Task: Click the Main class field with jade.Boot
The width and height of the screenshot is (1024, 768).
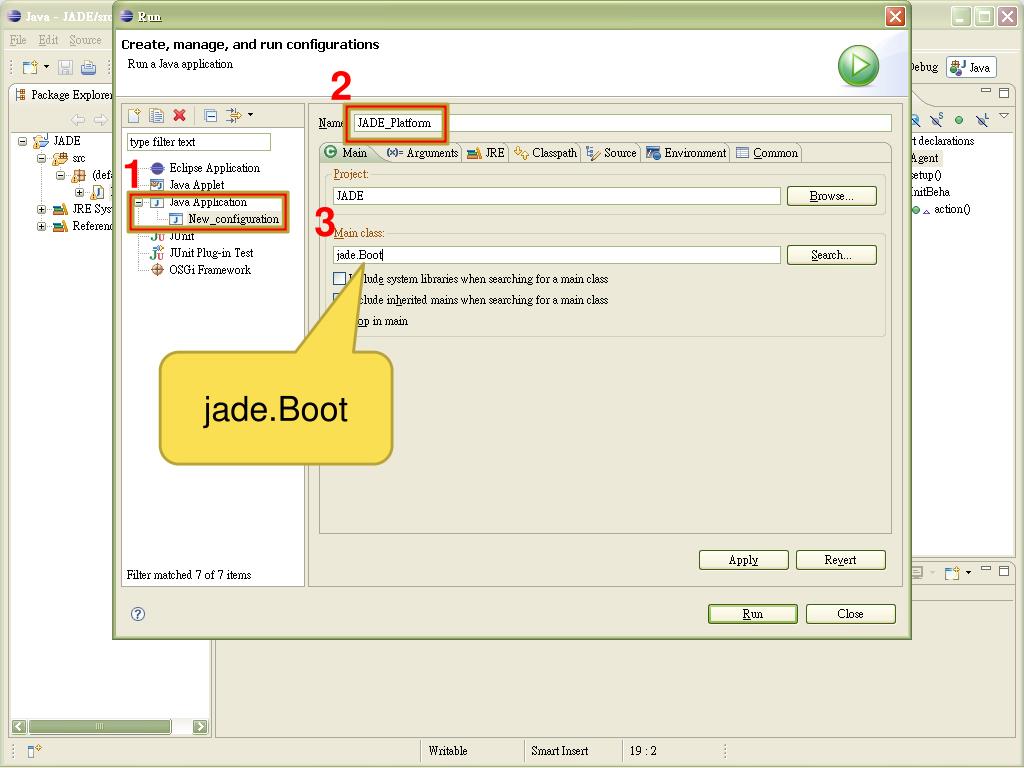Action: coord(556,255)
